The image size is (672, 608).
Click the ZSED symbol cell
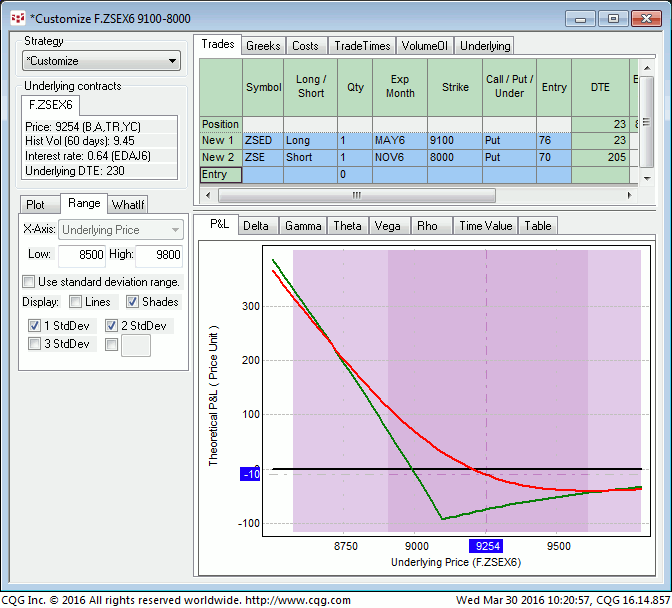click(x=263, y=141)
